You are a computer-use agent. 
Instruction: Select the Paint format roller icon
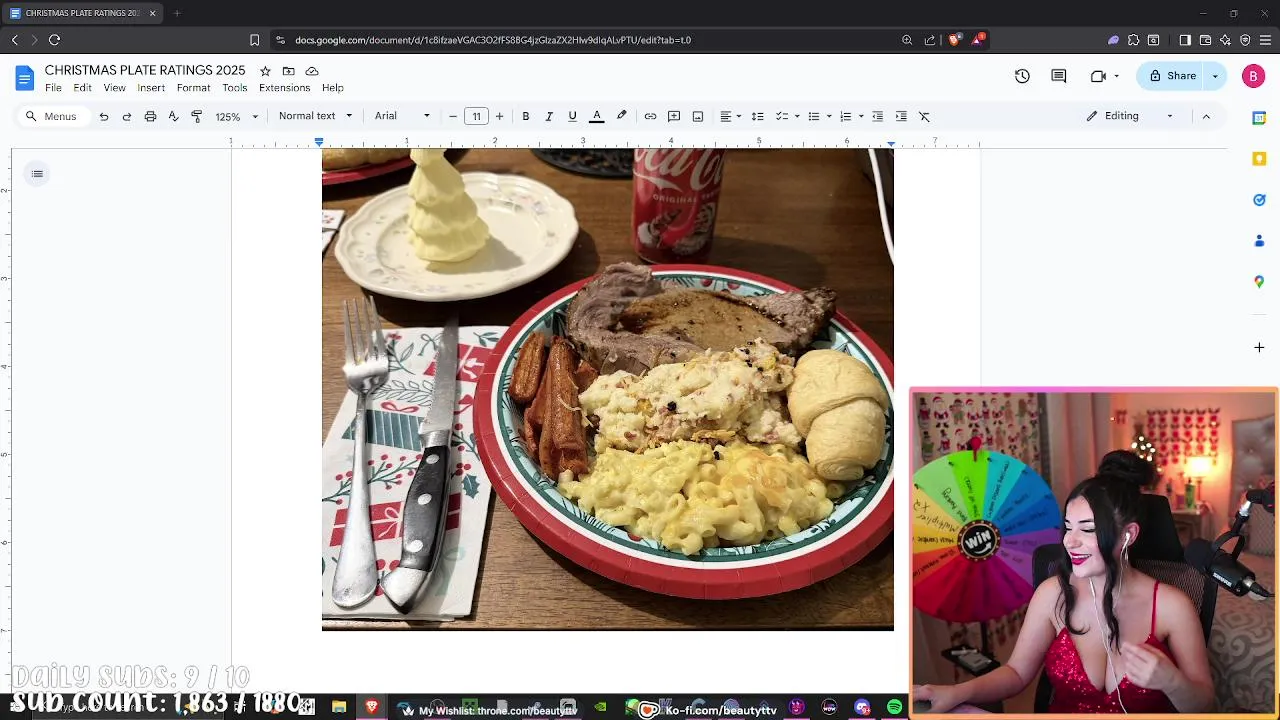click(197, 116)
